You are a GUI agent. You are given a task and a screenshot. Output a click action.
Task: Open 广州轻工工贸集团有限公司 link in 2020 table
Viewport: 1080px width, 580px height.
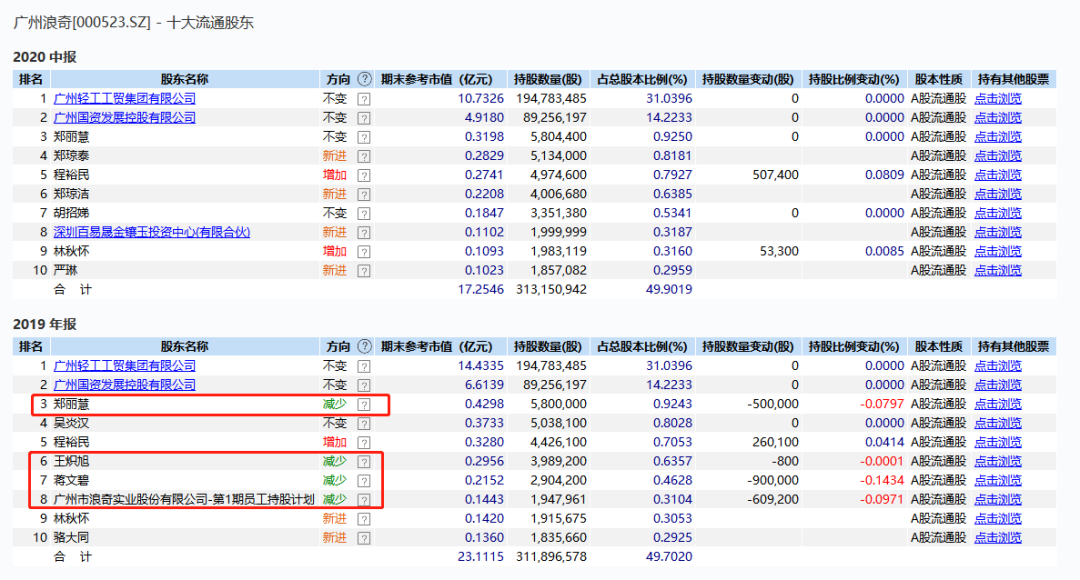coord(125,99)
